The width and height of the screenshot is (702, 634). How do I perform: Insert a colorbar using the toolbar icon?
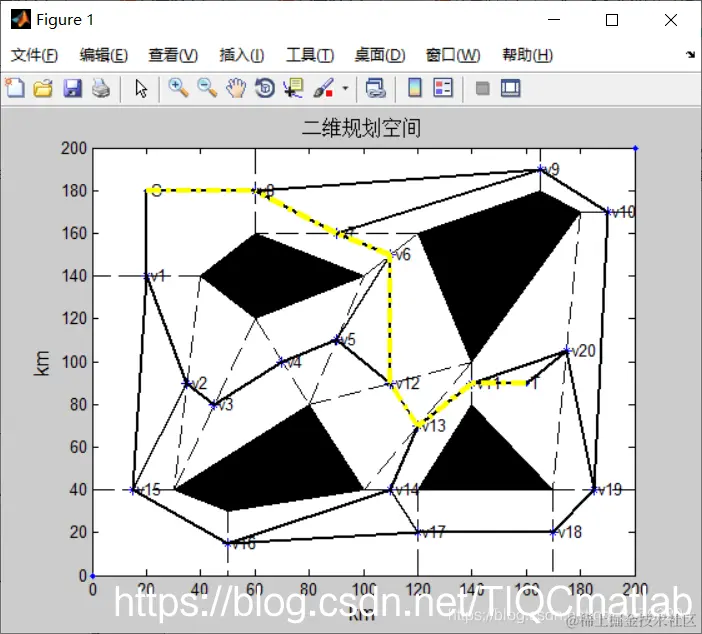tap(415, 88)
